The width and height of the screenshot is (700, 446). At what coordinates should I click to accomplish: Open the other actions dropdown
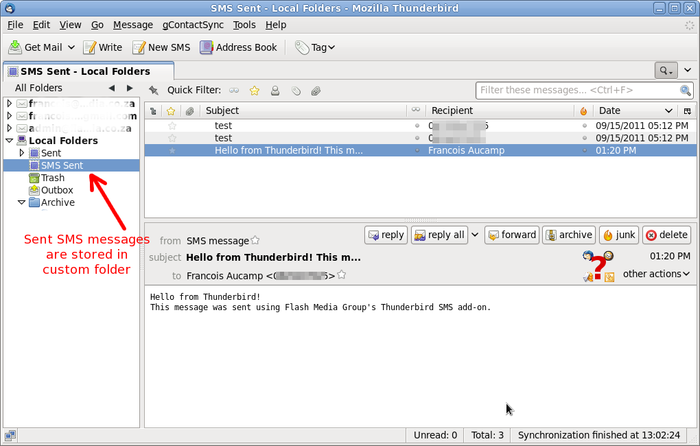(x=656, y=274)
